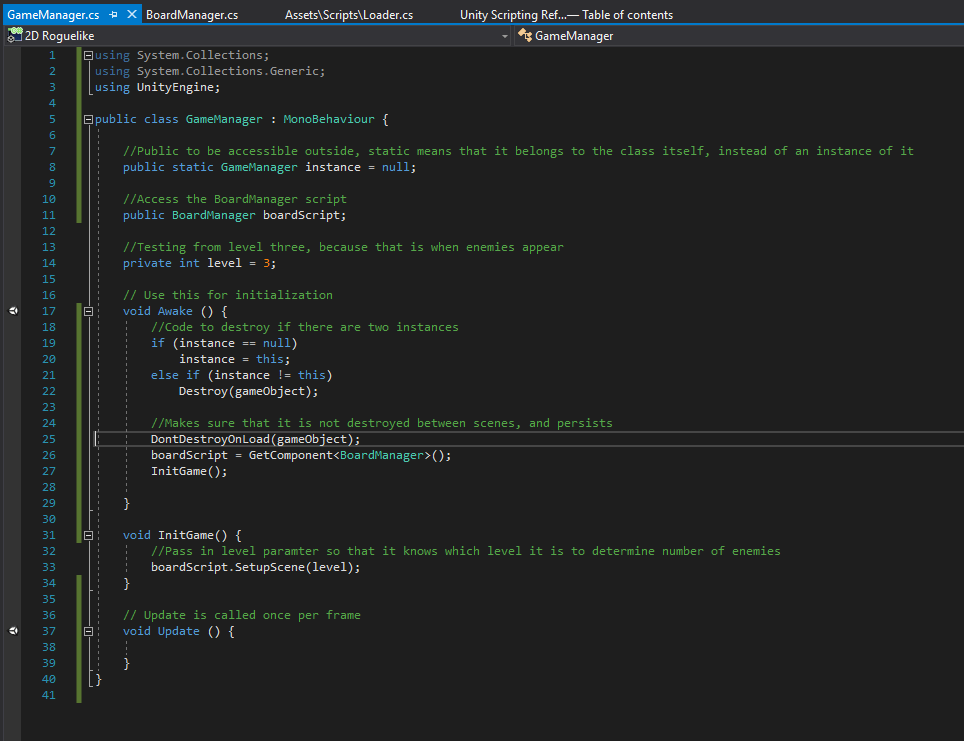Switch to the BoardManager.cs tab
Viewport: 964px width, 741px height.
point(192,15)
